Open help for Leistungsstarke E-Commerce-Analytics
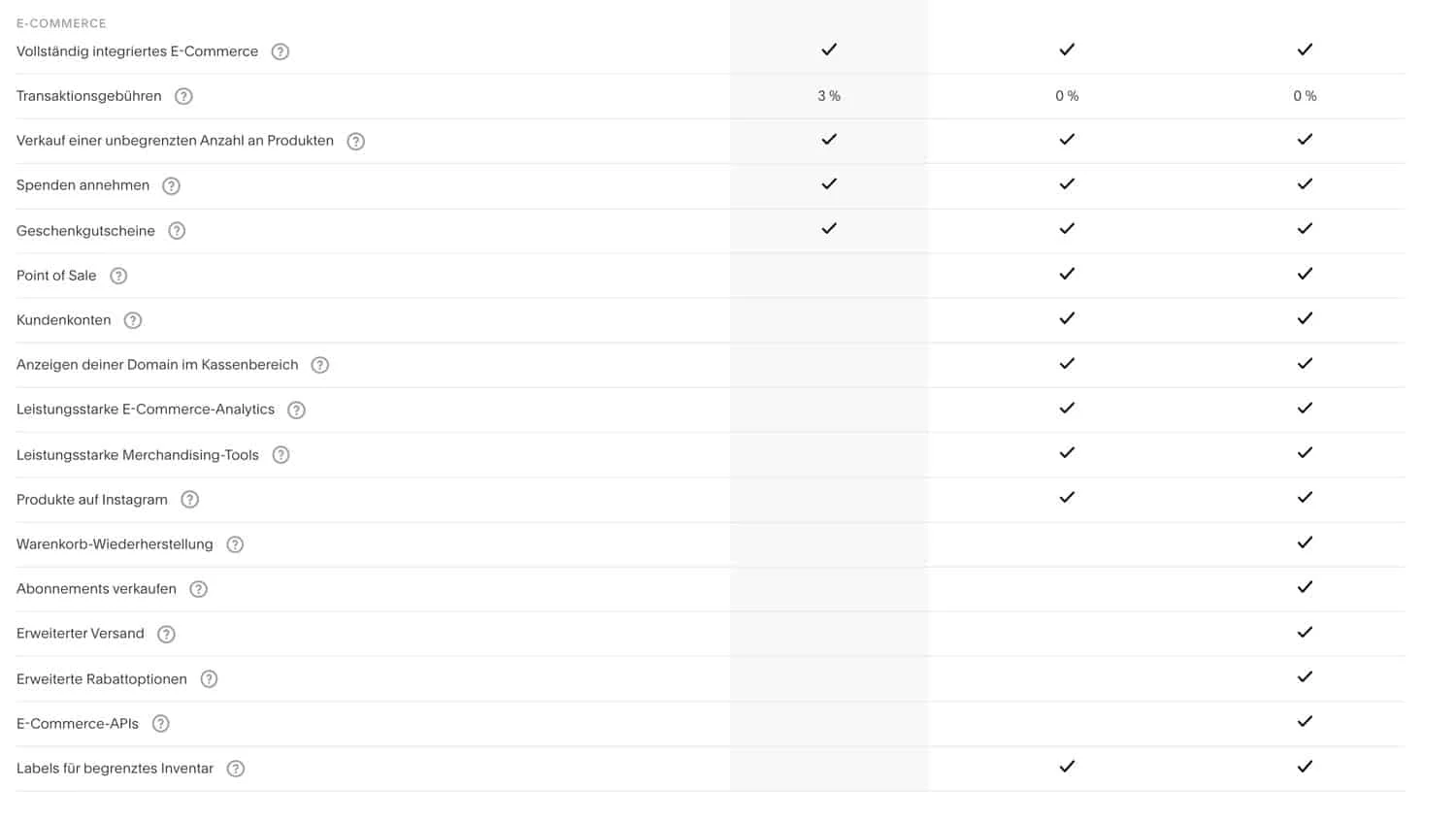The image size is (1456, 821). [x=297, y=410]
